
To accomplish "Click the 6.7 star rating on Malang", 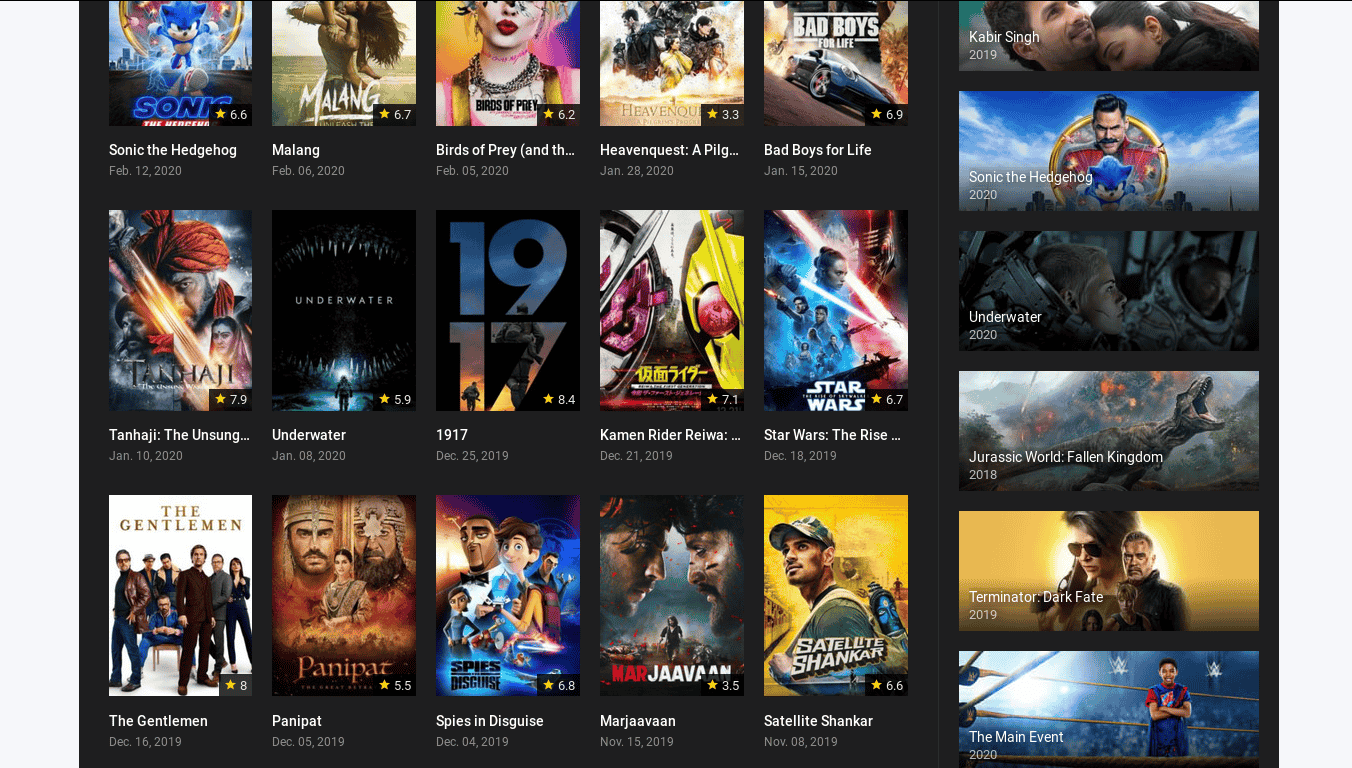I will click(x=395, y=114).
